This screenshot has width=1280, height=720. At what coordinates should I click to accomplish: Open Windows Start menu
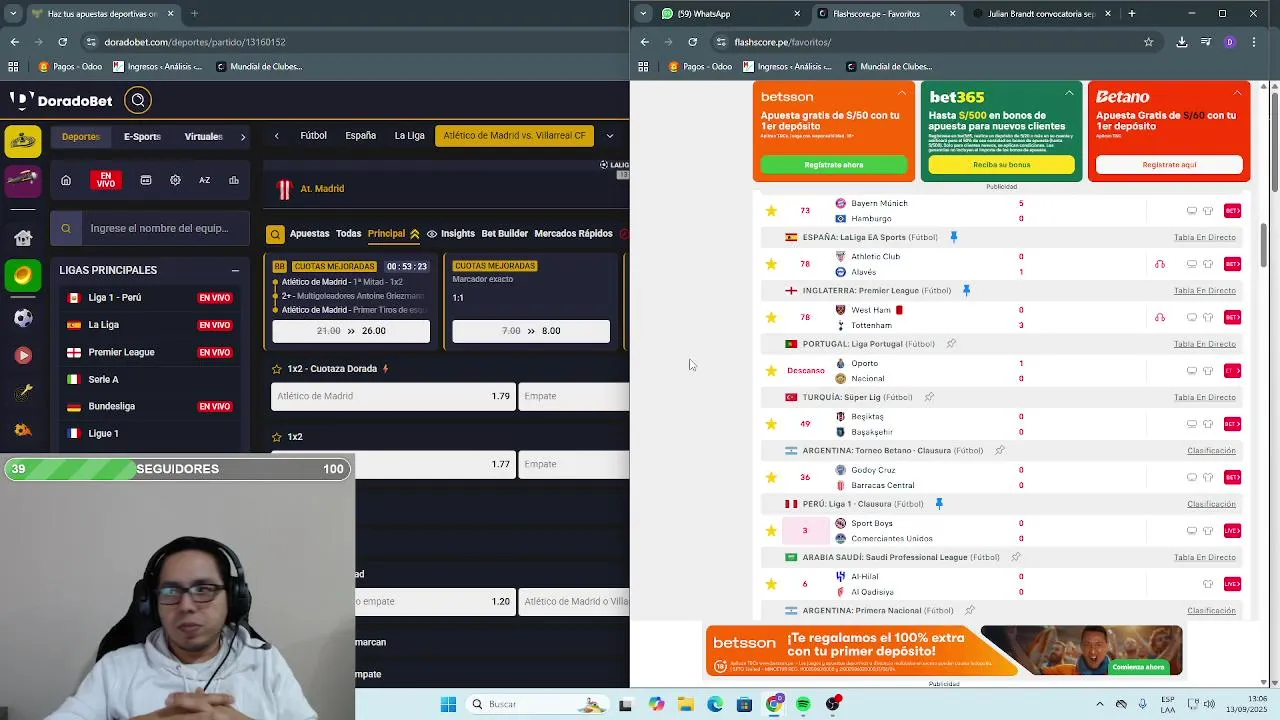tap(448, 704)
